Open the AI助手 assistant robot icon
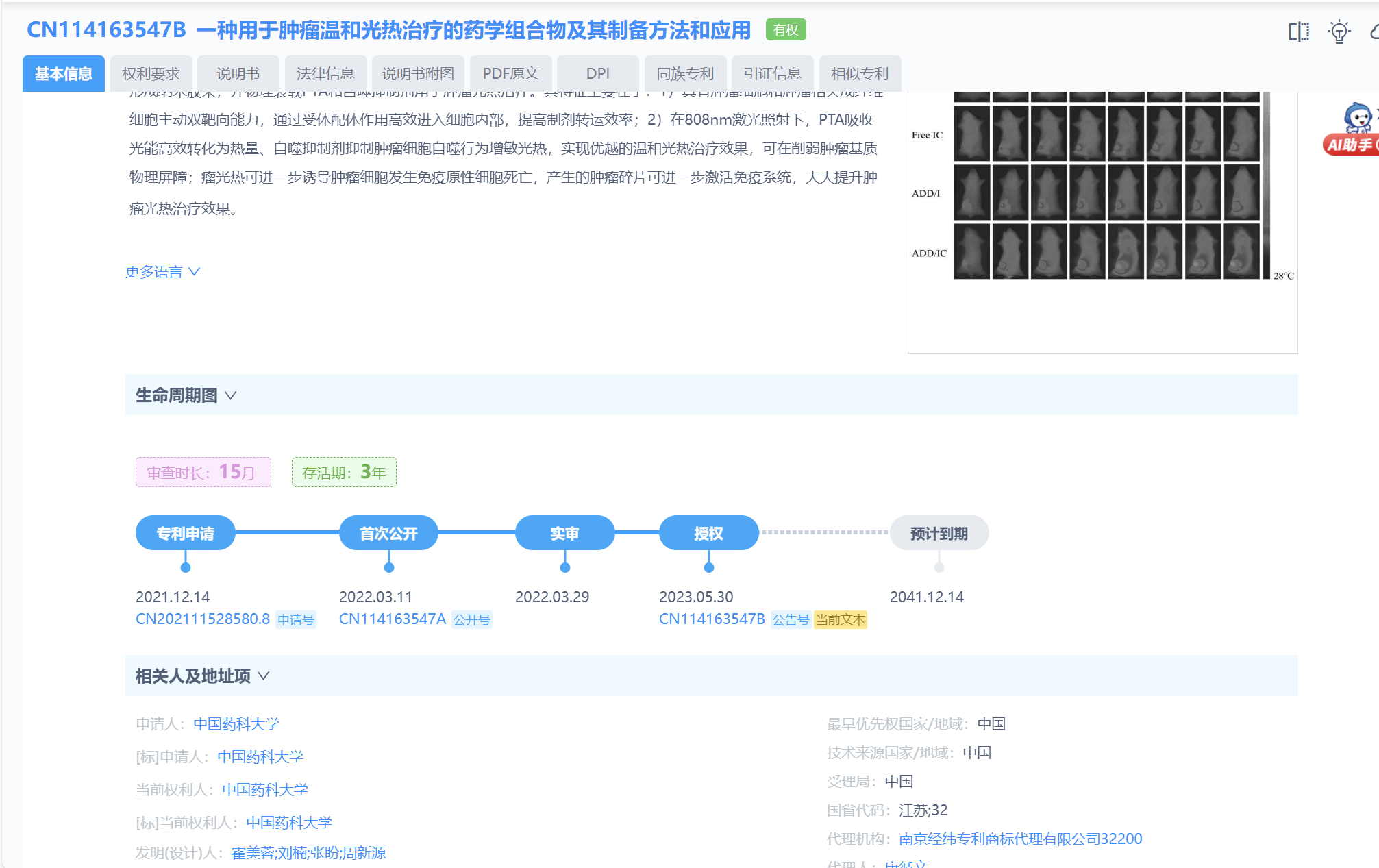 coord(1353,129)
